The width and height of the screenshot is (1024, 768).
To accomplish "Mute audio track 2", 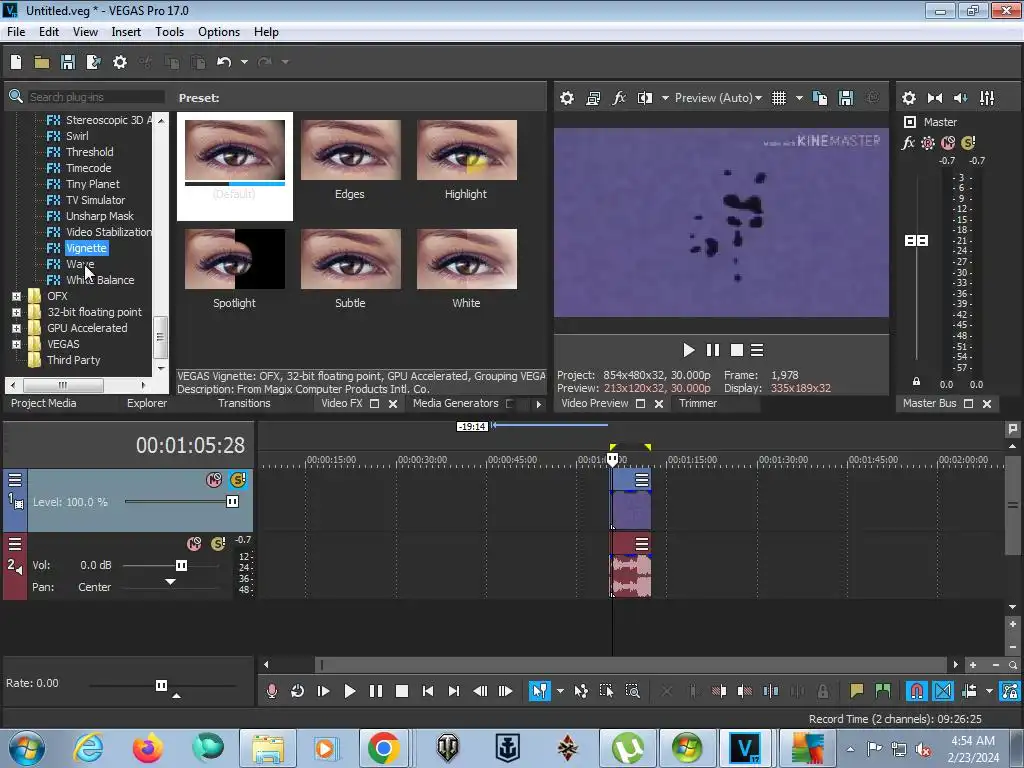I will coord(194,543).
